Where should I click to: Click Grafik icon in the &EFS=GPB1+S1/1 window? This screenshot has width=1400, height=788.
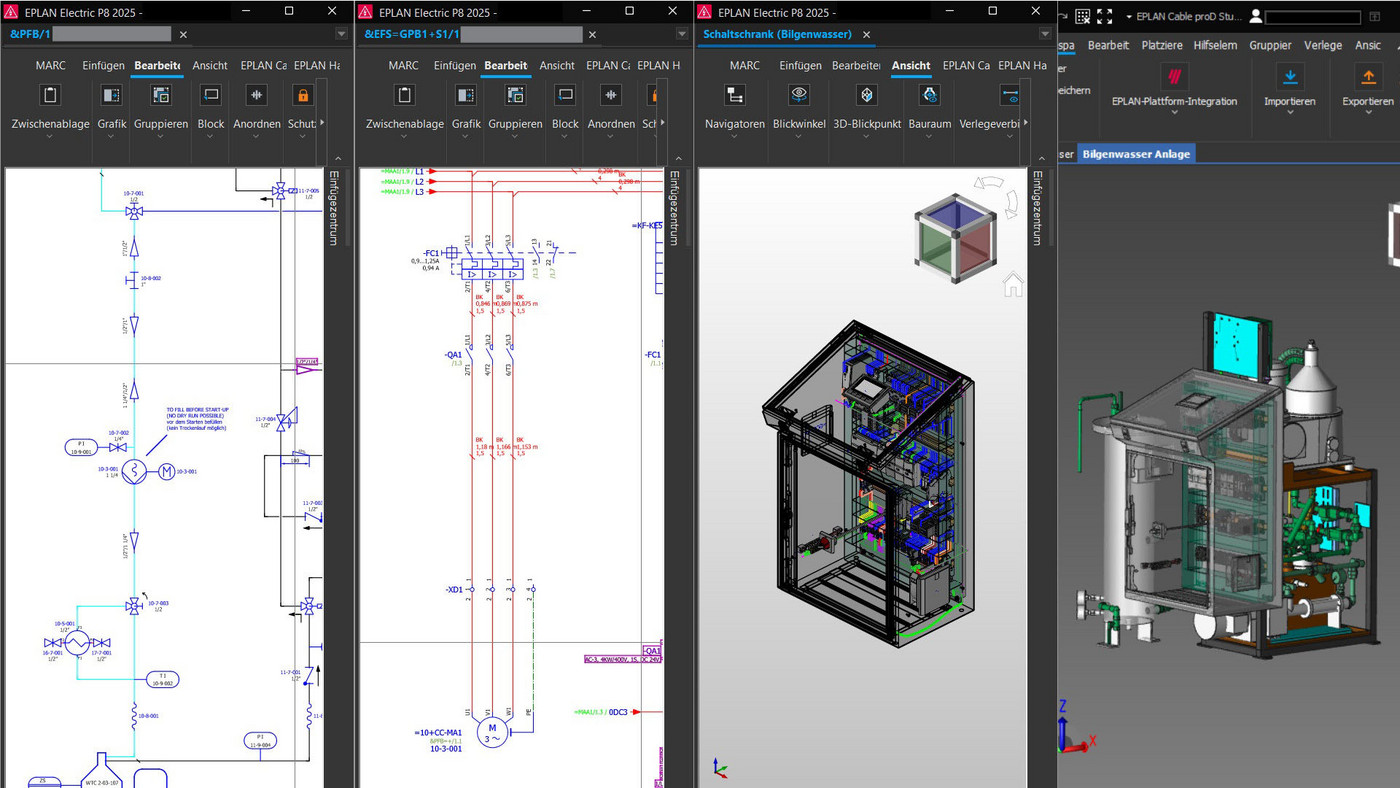coord(465,95)
